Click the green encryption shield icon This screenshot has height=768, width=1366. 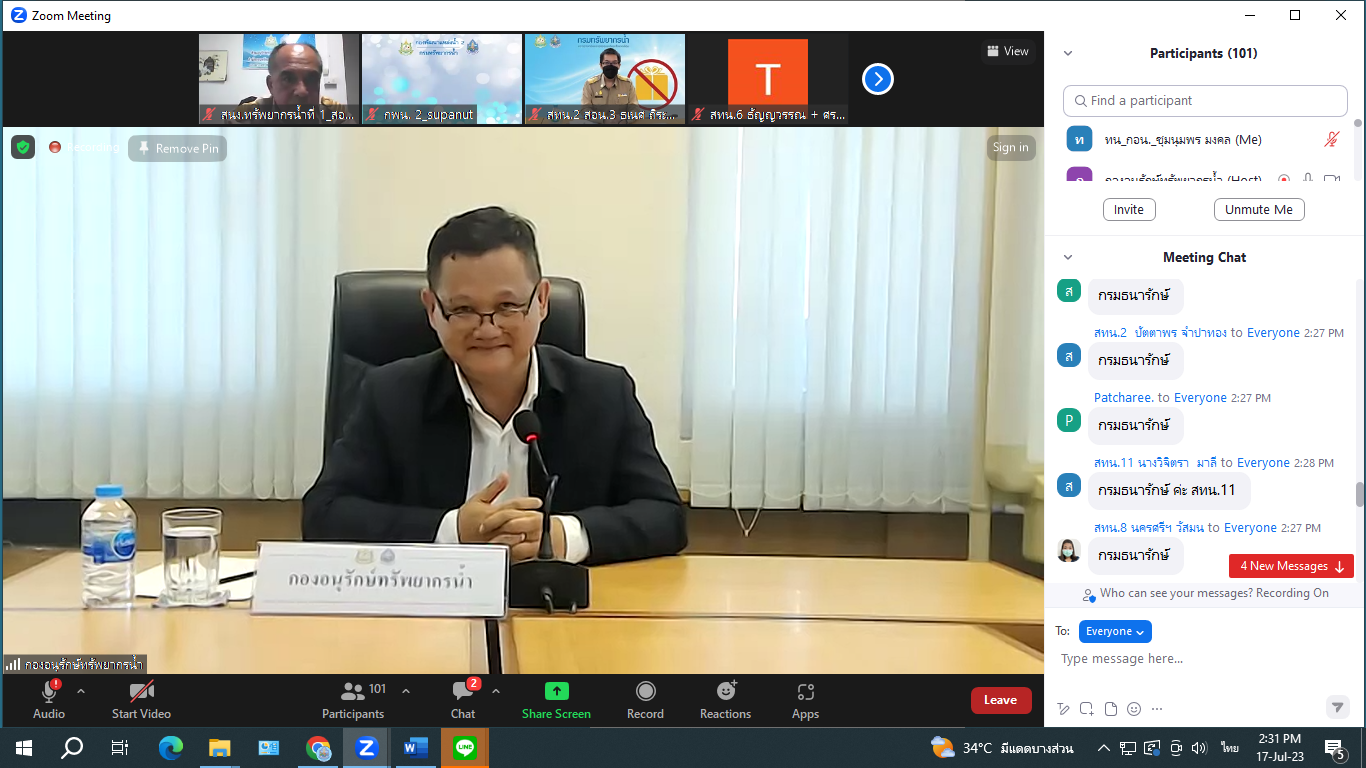pos(23,147)
